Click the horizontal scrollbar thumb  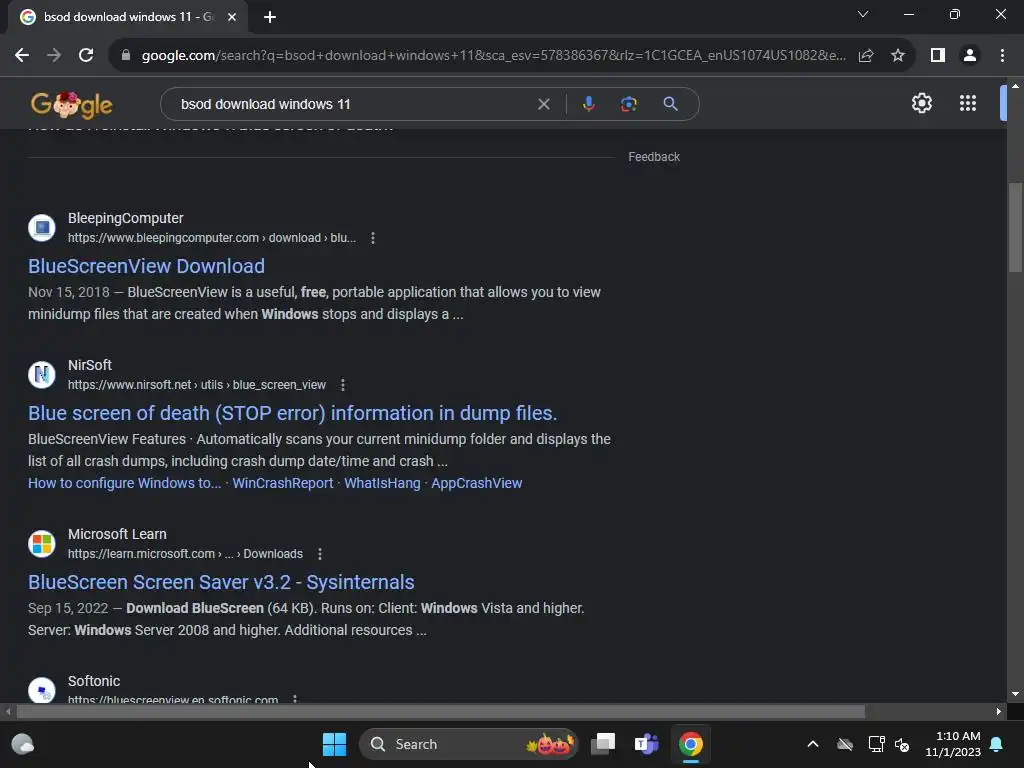[441, 712]
